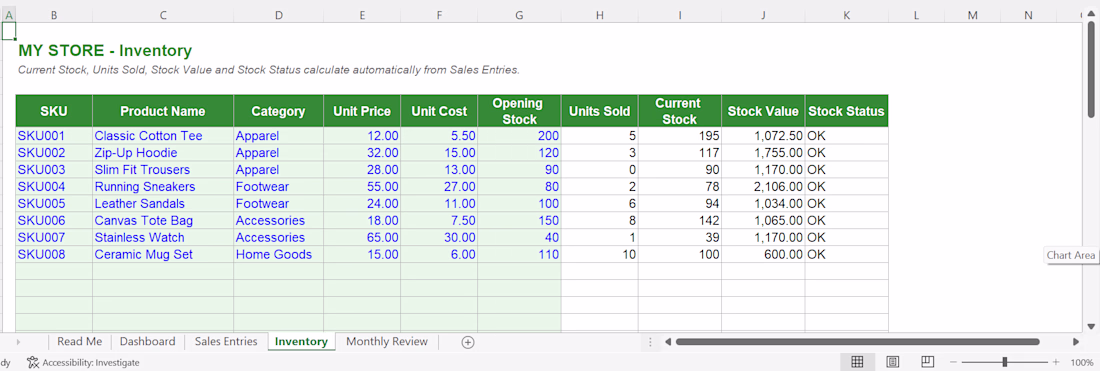The height and width of the screenshot is (371, 1100).
Task: Select column E header
Action: click(362, 15)
